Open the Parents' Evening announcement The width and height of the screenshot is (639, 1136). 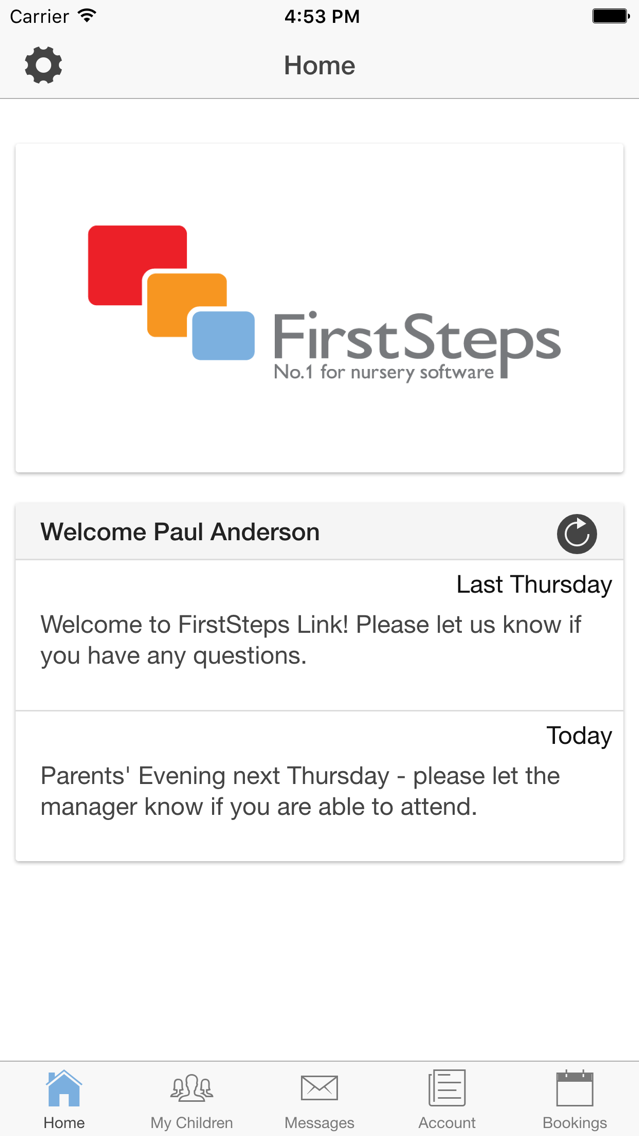click(x=320, y=785)
